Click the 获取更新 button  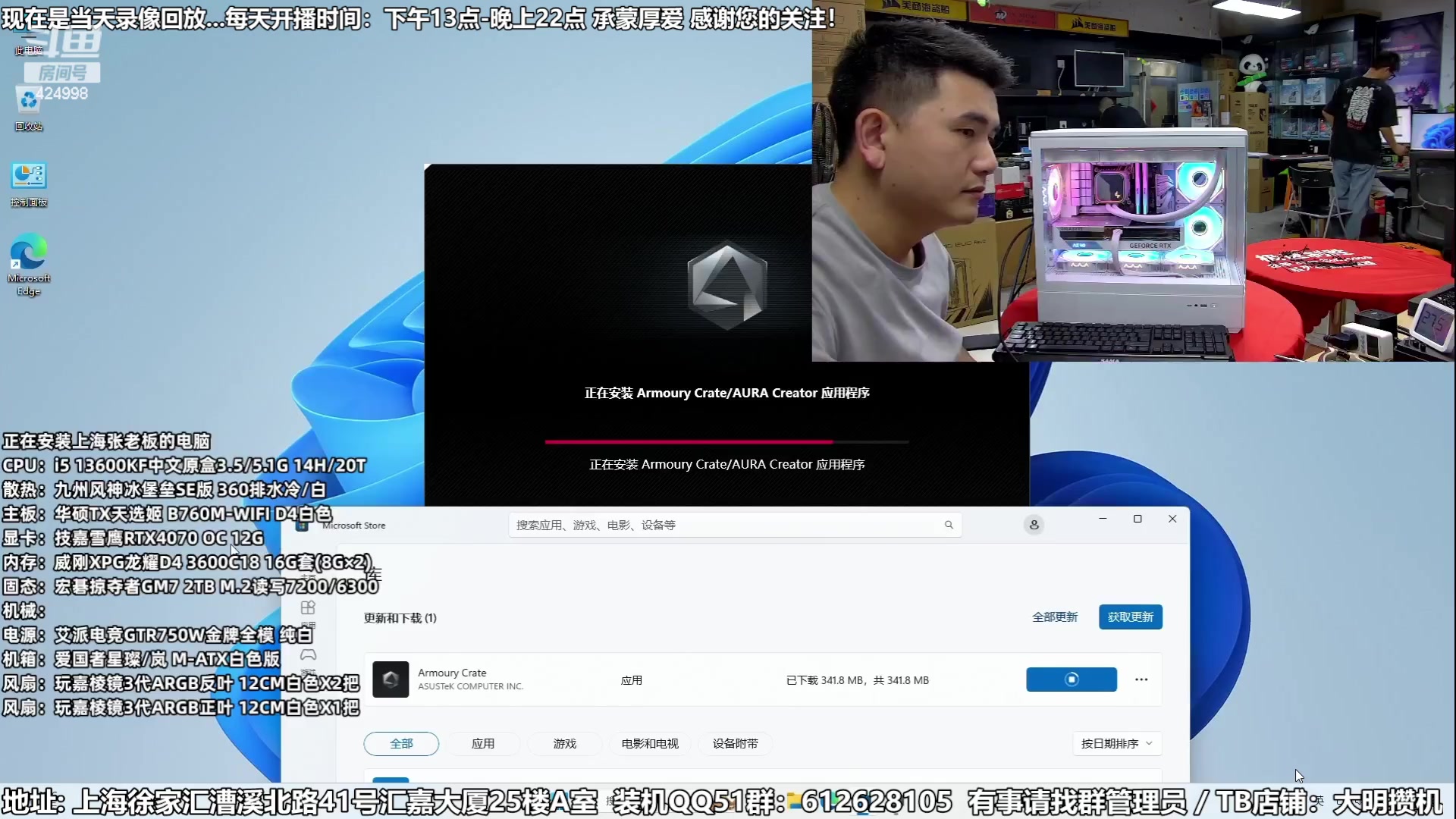[x=1130, y=617]
